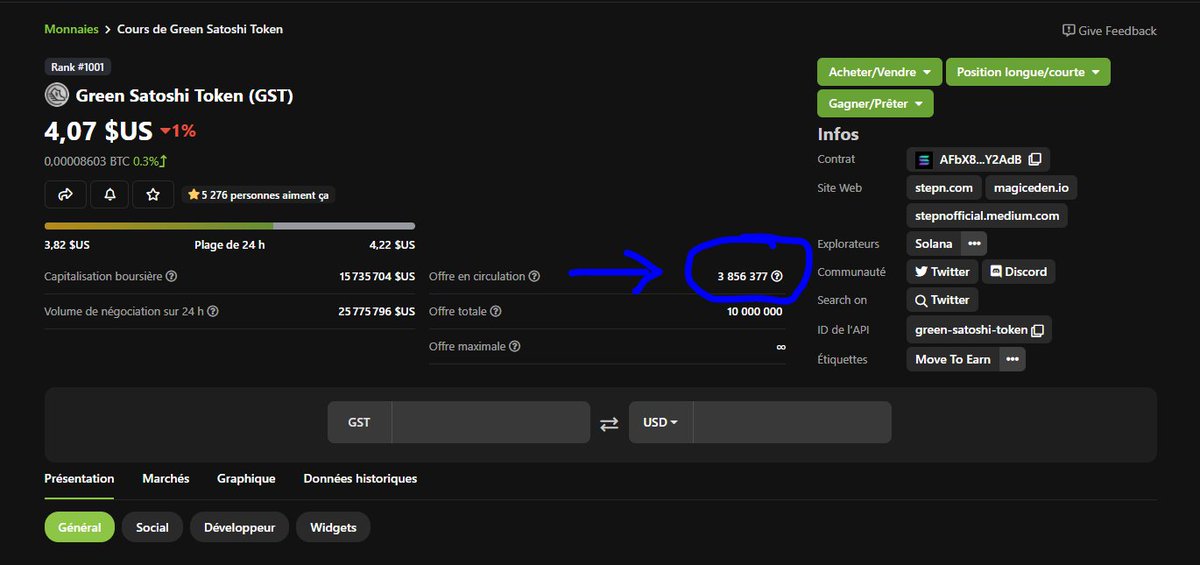
Task: Click the 4,07 $US price value
Action: [98, 131]
